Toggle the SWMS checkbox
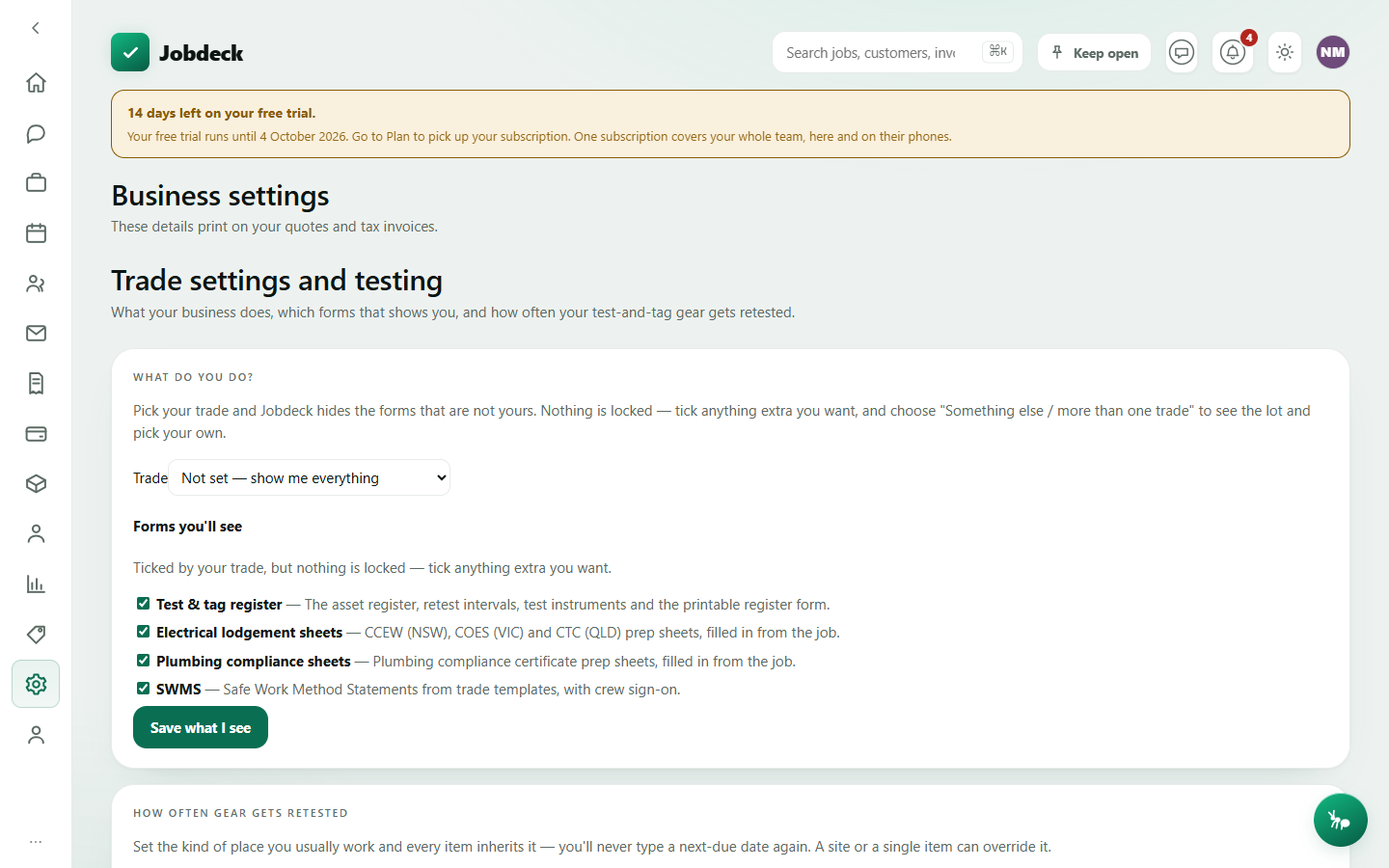 (x=143, y=689)
